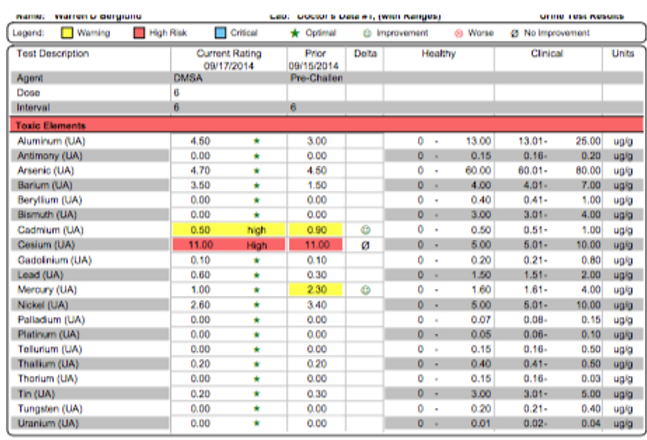Click the optimal star in the Uranium row
647x440 pixels.
pyautogui.click(x=256, y=423)
